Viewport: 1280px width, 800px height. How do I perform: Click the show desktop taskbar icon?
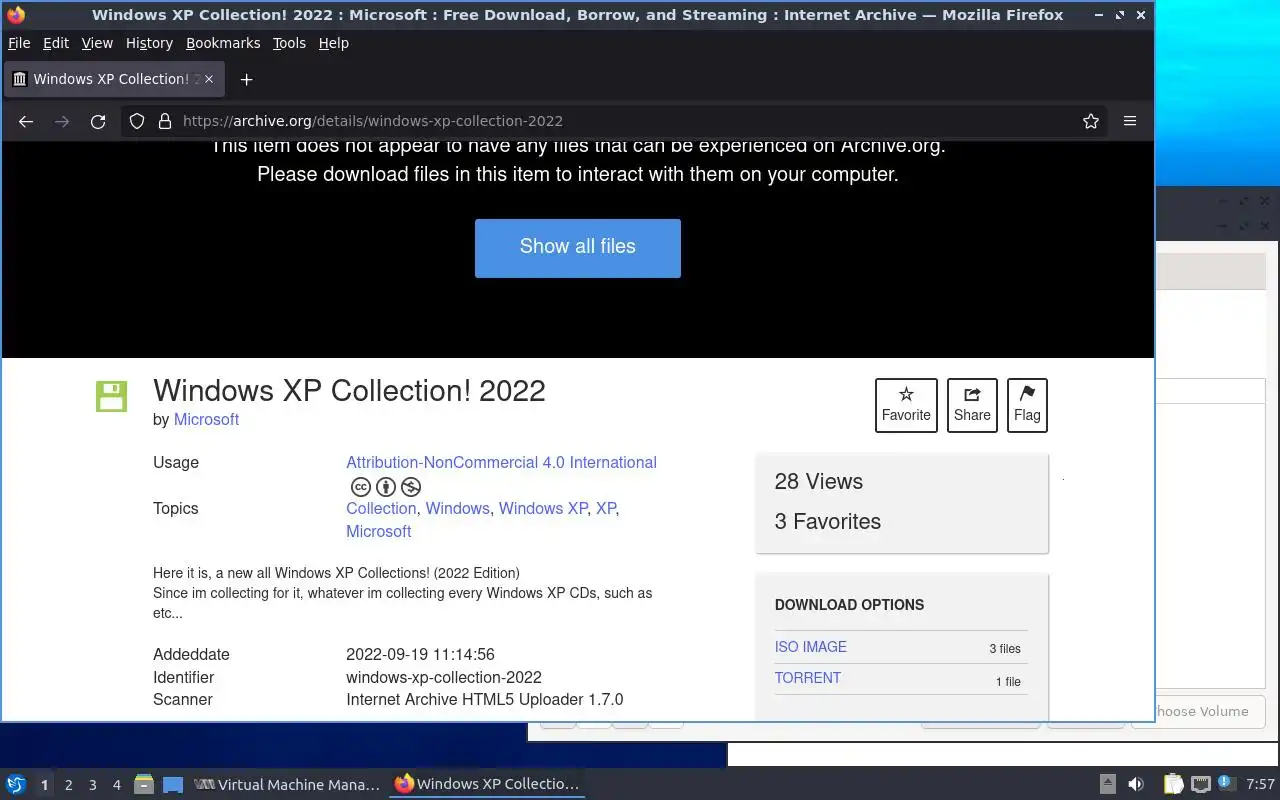pyautogui.click(x=173, y=784)
